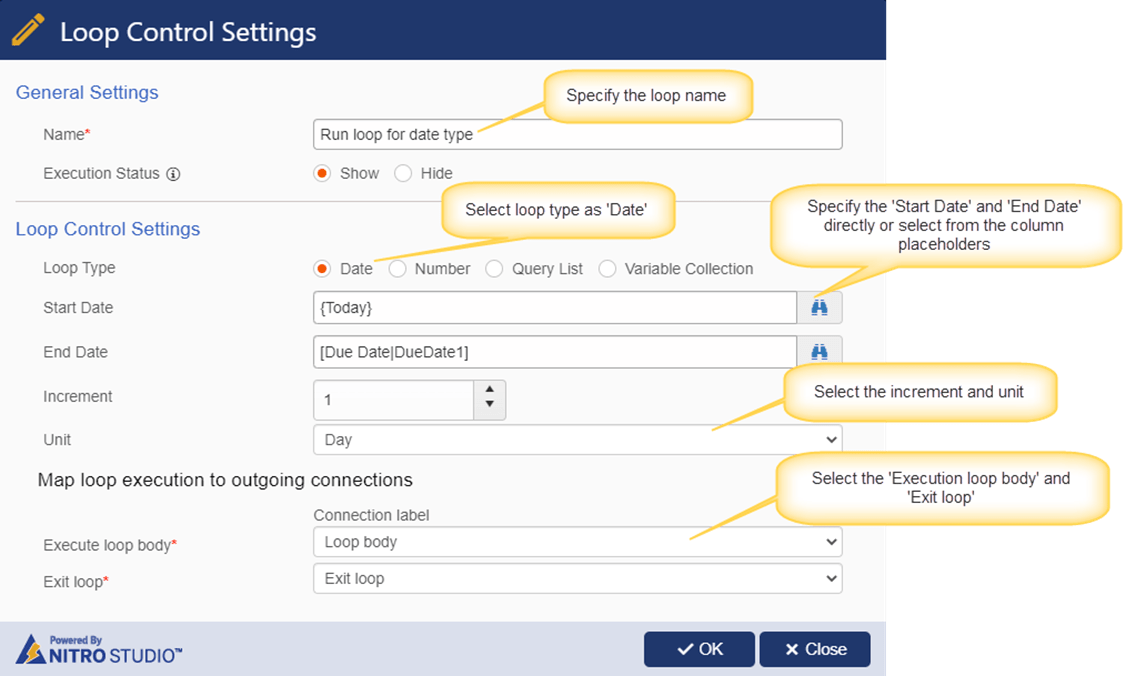Select Variable Collection loop type
This screenshot has height=676, width=1136.
point(608,268)
